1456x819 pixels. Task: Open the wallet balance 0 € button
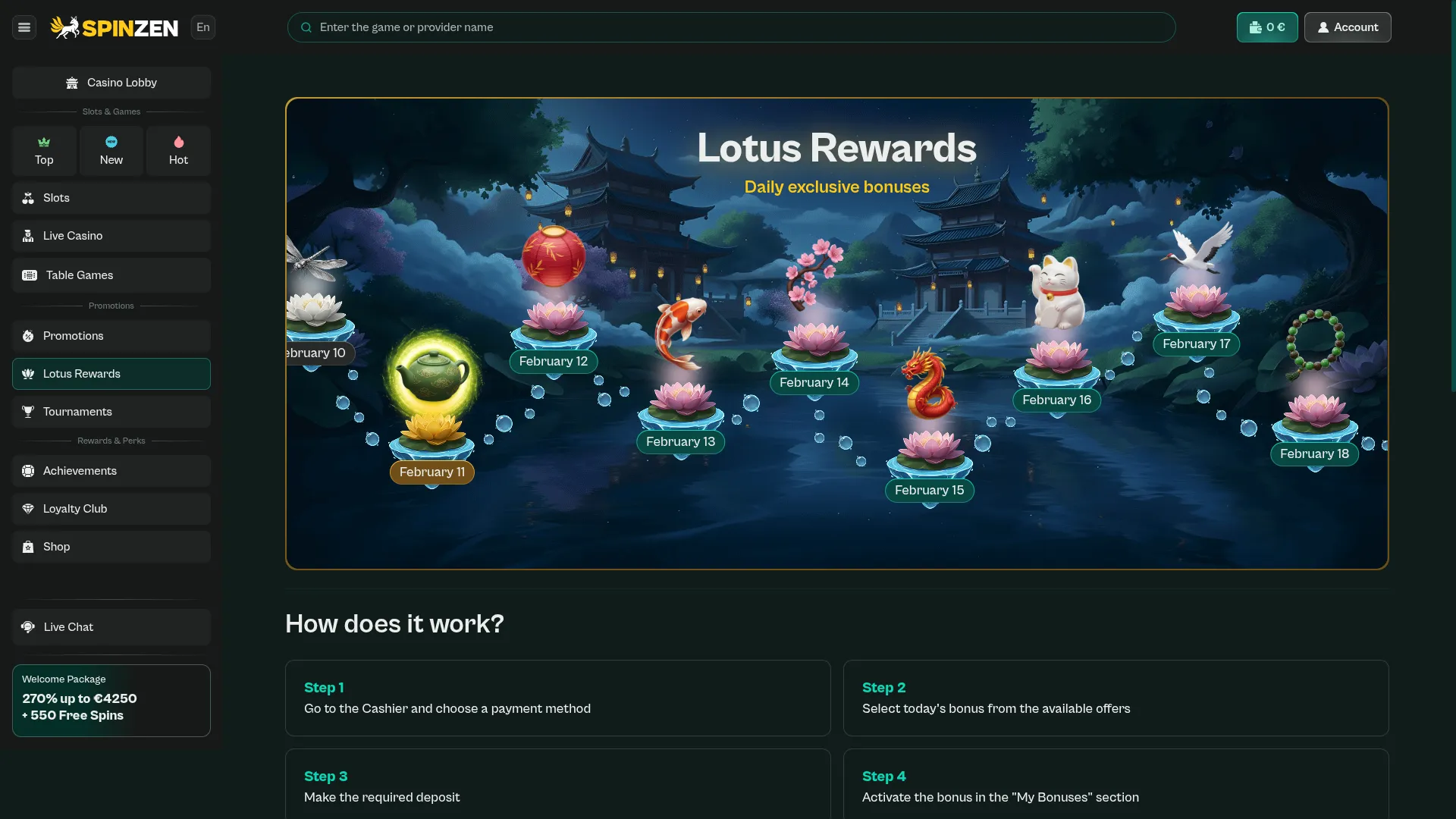click(x=1267, y=27)
